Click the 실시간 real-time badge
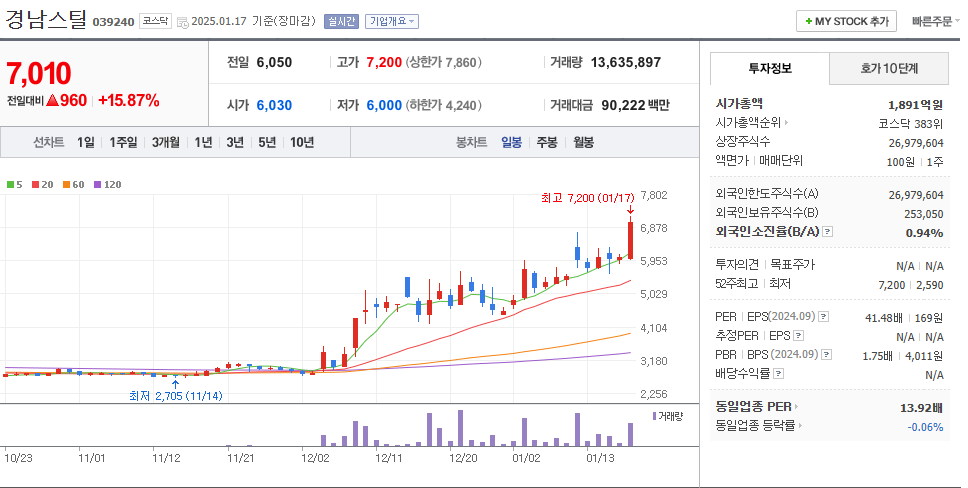Screen dimensions: 968x488 click(x=341, y=21)
